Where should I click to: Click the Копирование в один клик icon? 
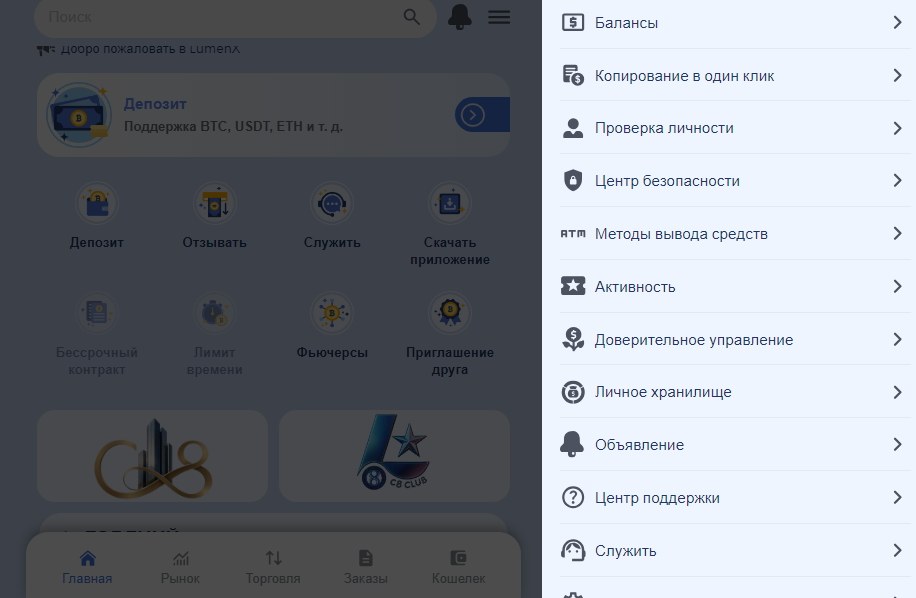coord(573,75)
